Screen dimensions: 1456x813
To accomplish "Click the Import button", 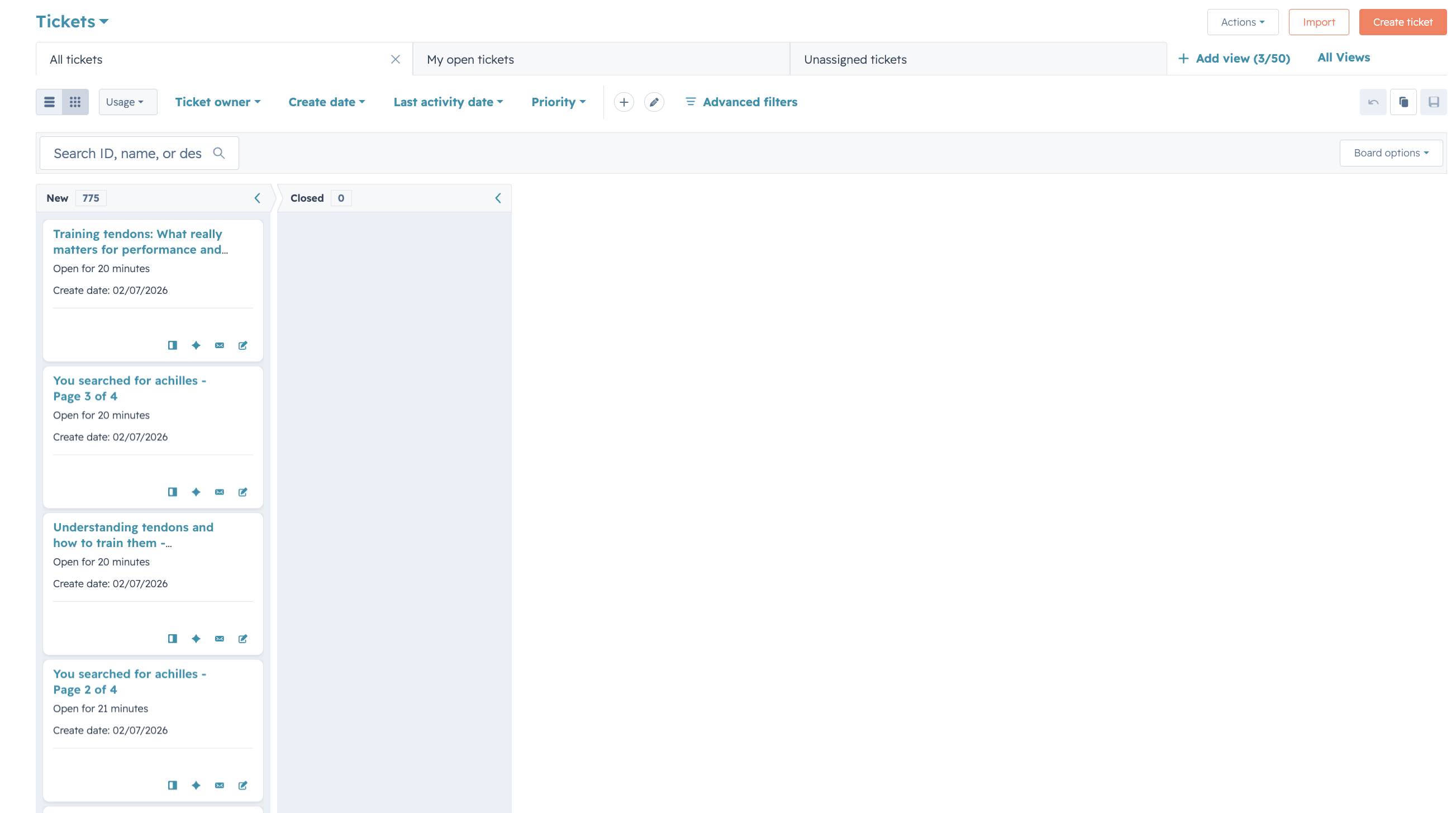I will pyautogui.click(x=1319, y=22).
